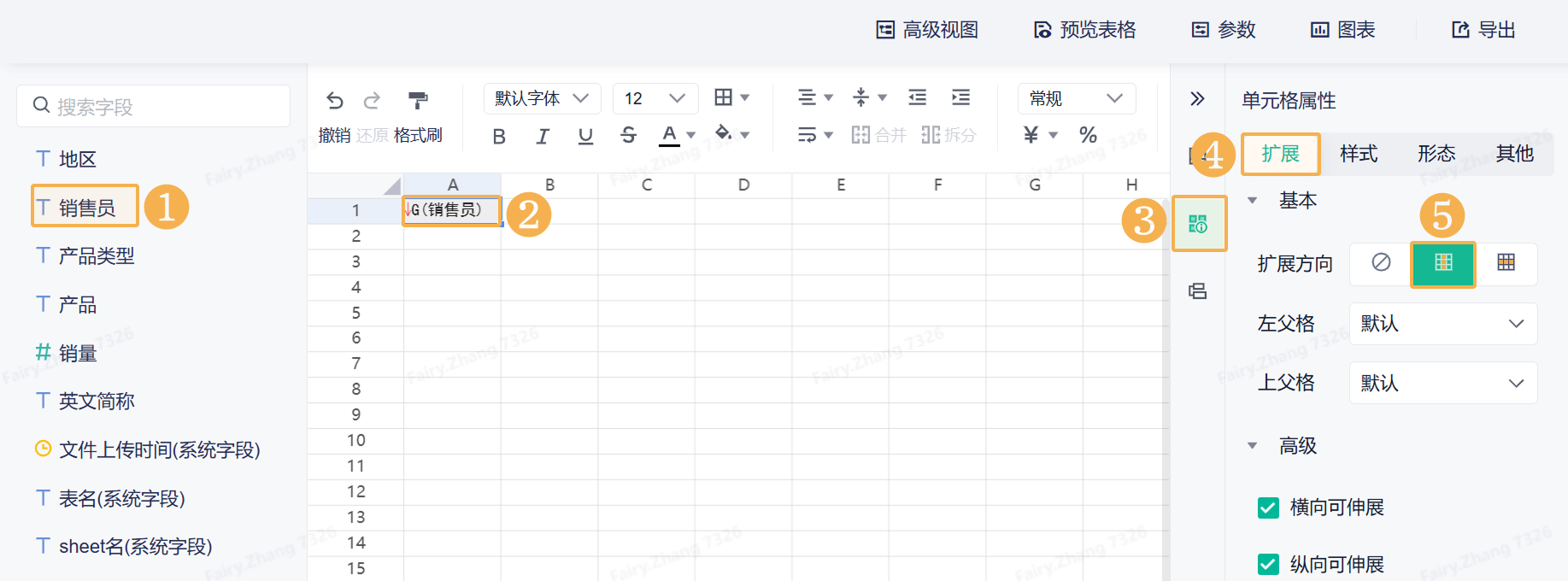The width and height of the screenshot is (1568, 581).
Task: Switch to the 其他 tab
Action: (1515, 154)
